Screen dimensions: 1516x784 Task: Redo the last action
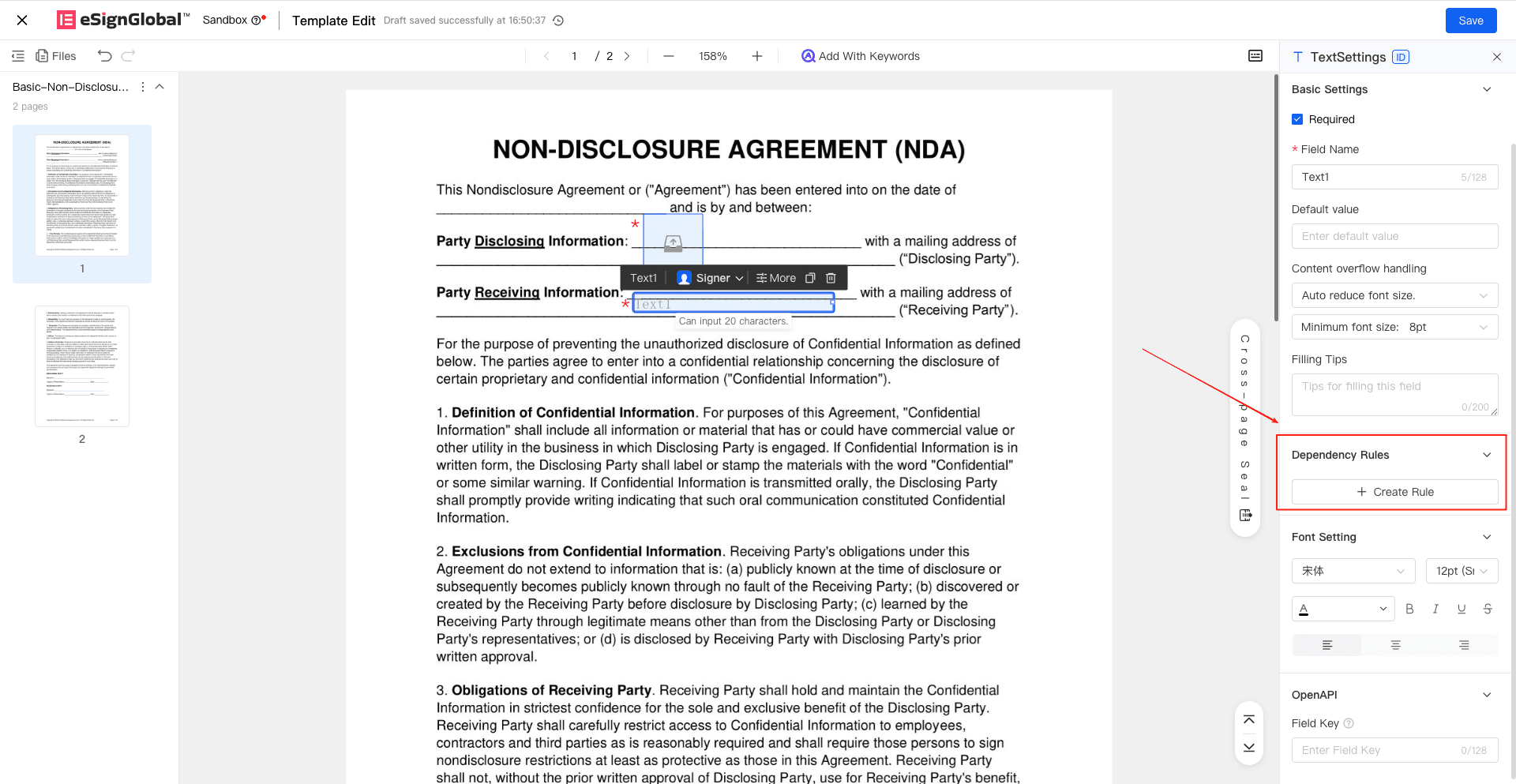coord(129,56)
